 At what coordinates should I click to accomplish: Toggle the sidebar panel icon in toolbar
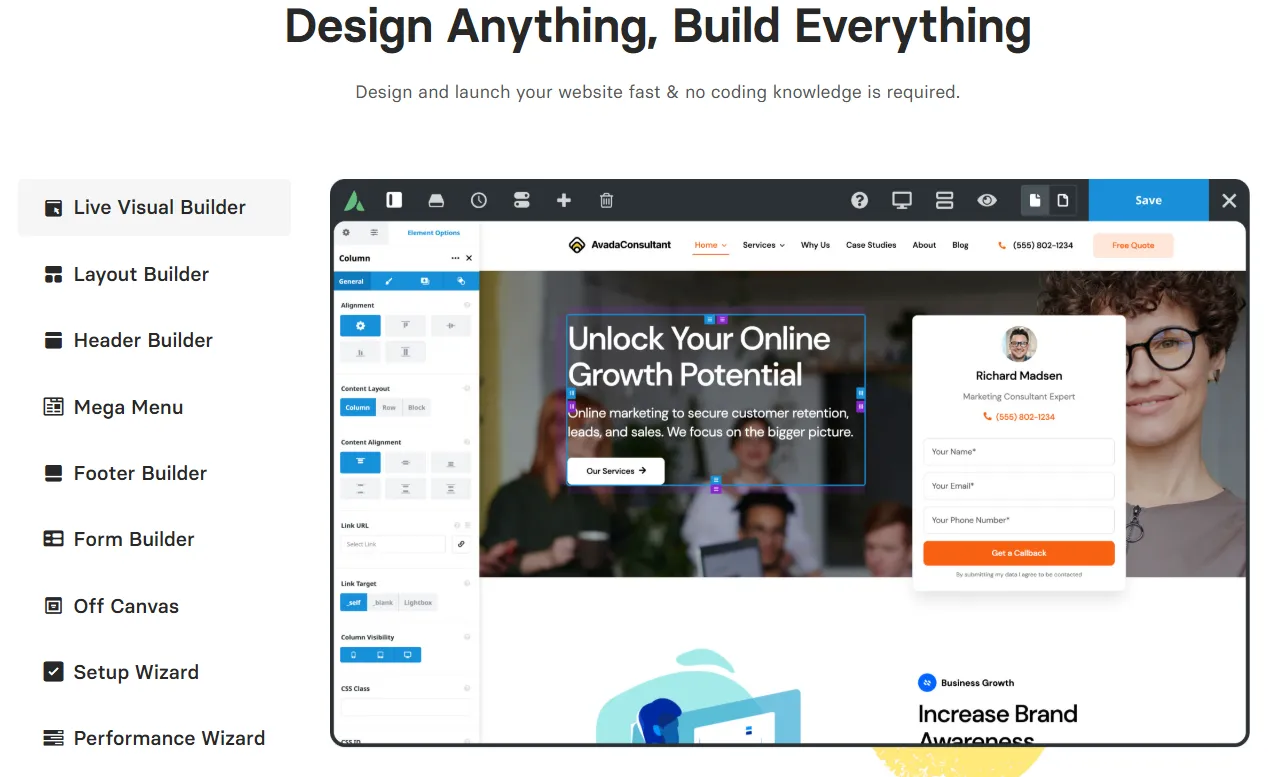coord(394,200)
